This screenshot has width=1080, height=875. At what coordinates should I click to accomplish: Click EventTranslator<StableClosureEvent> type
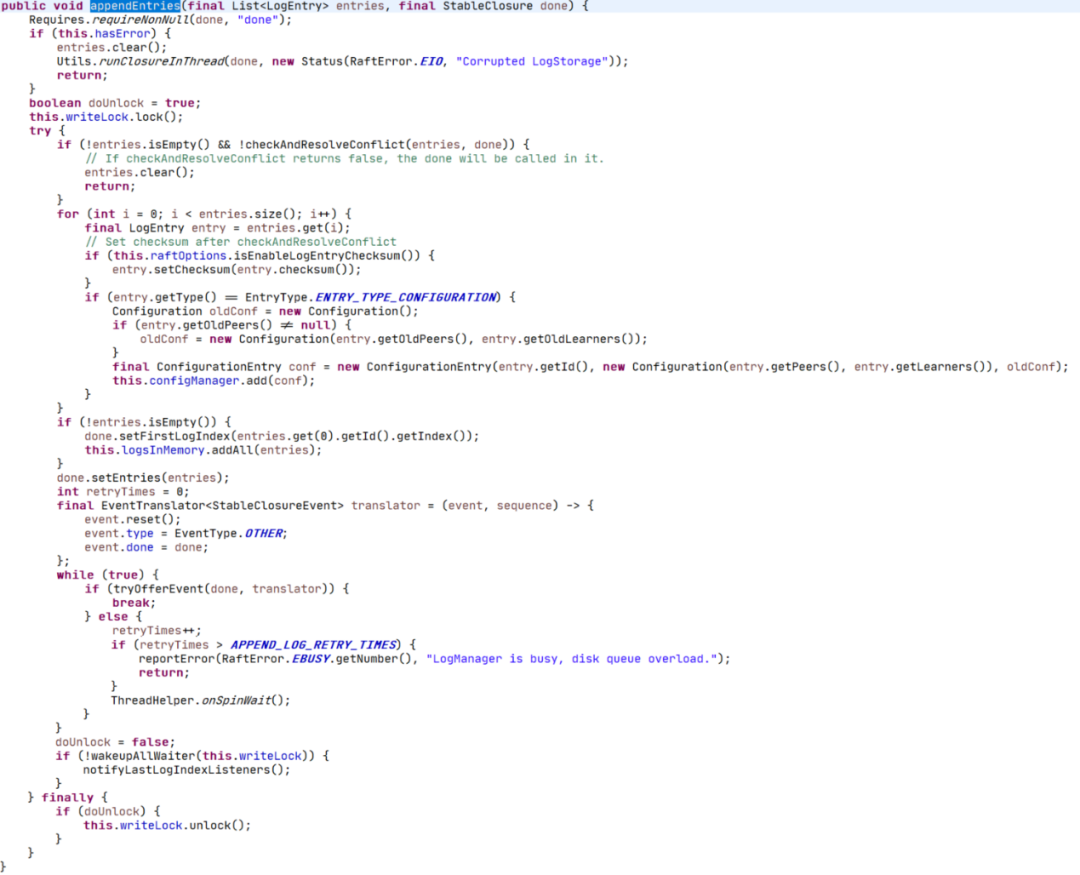[222, 505]
